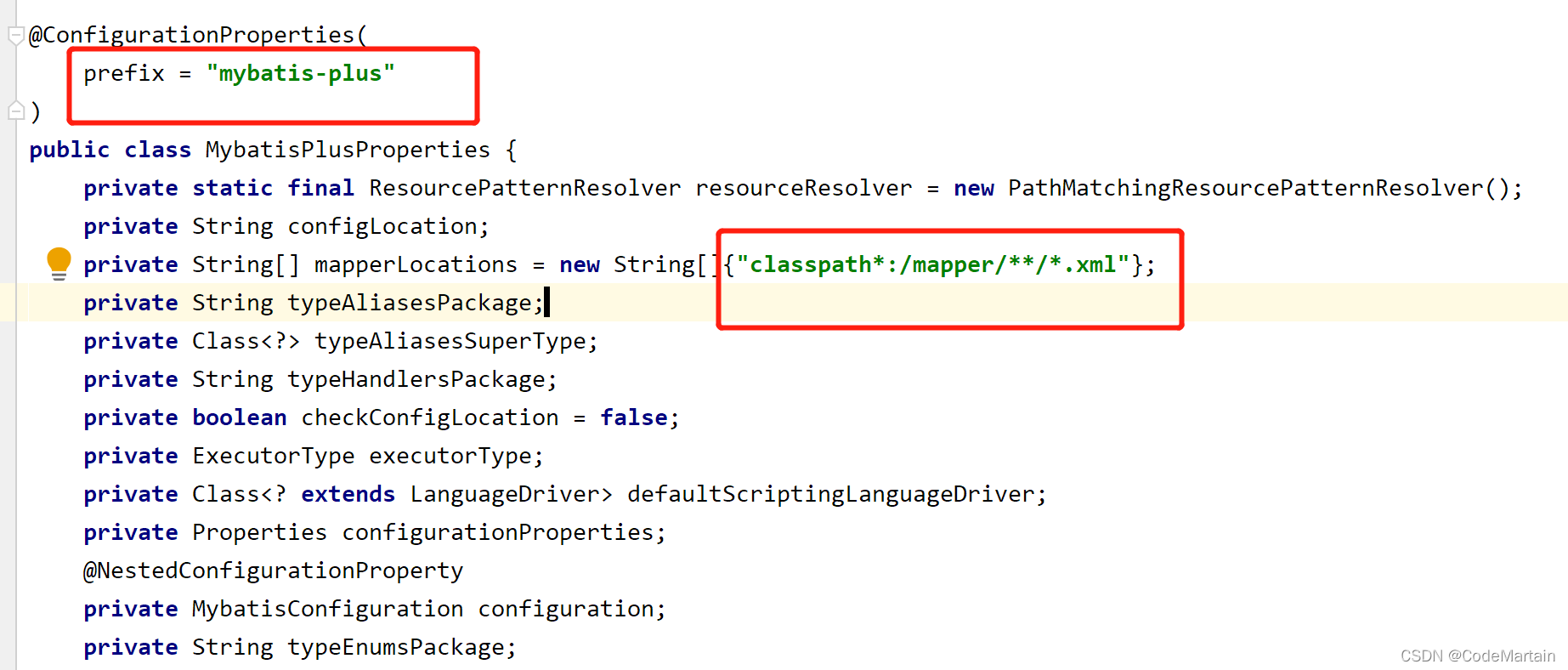Click the defaultScriptingLanguageDriver field name

tap(831, 494)
